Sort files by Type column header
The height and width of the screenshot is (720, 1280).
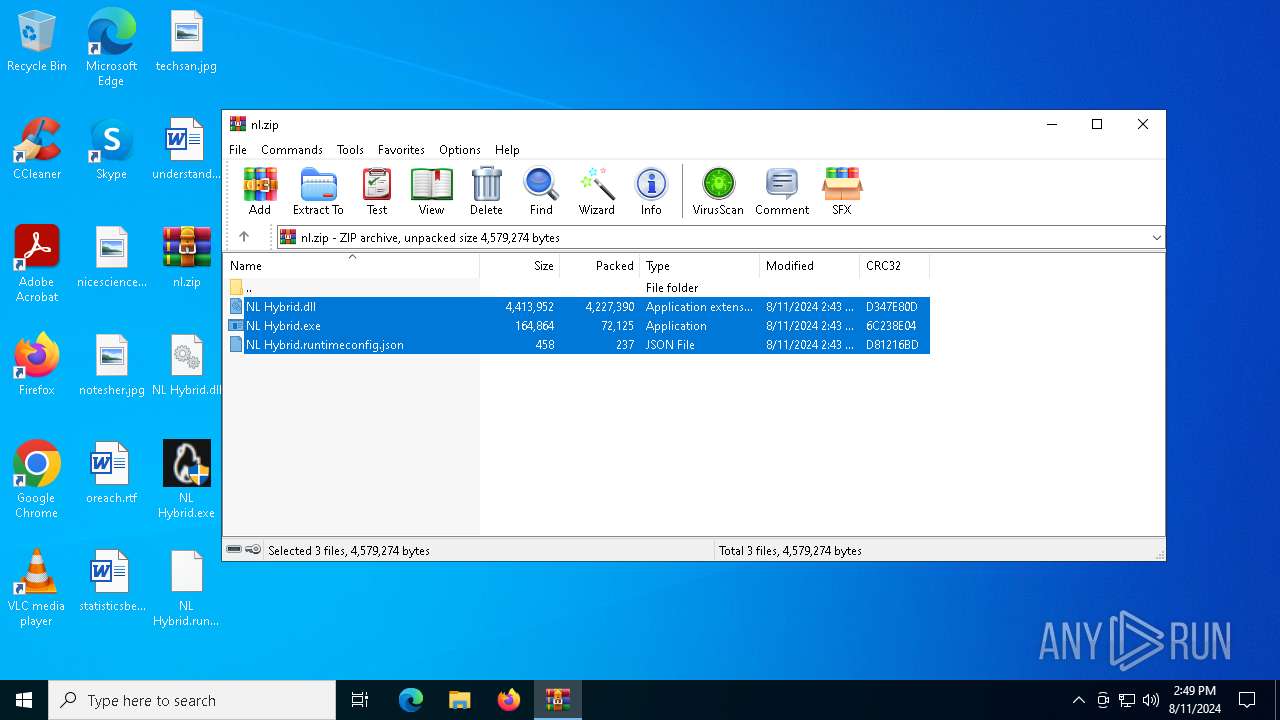pyautogui.click(x=700, y=266)
